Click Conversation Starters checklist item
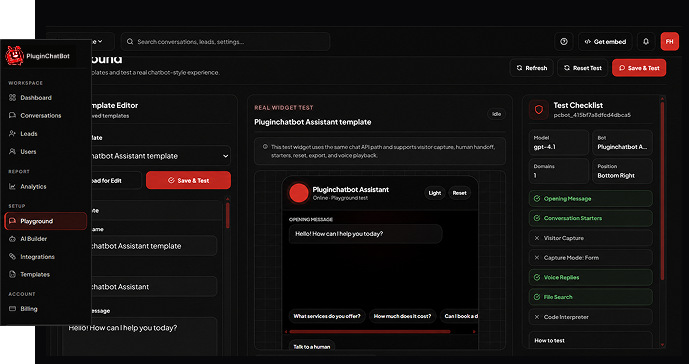This screenshot has height=364, width=689. 591,218
